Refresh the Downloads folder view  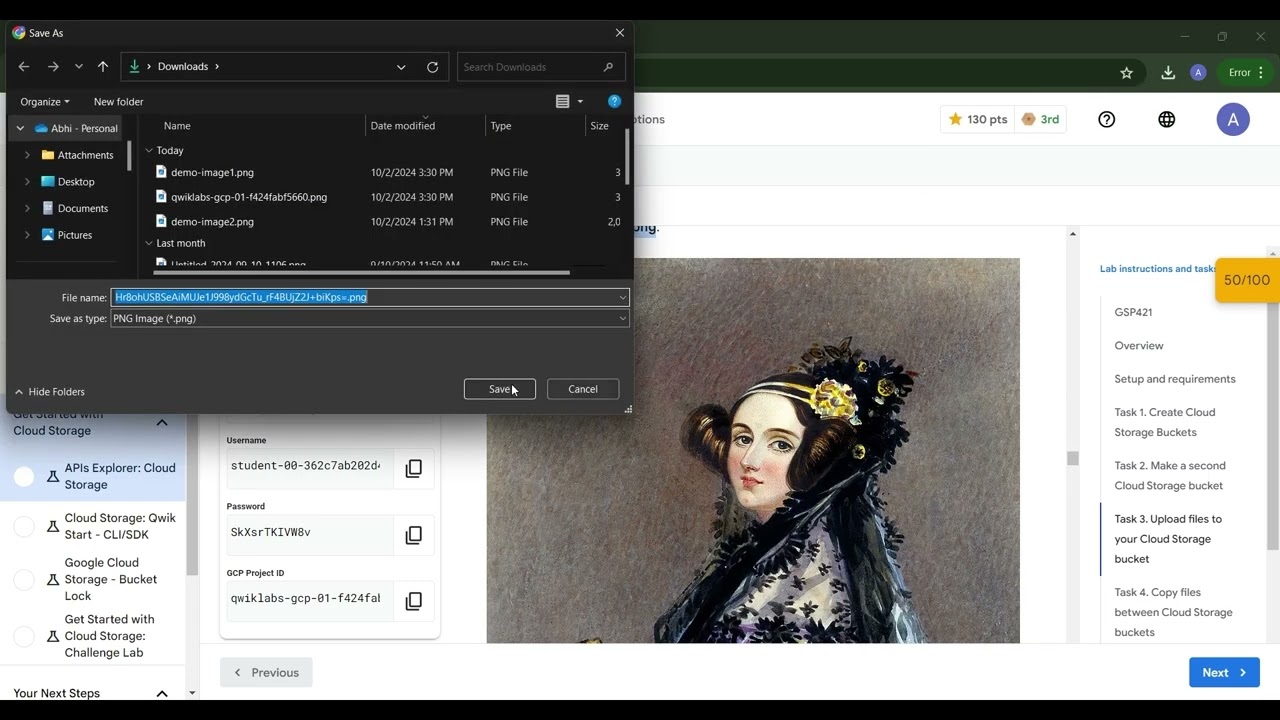point(432,67)
